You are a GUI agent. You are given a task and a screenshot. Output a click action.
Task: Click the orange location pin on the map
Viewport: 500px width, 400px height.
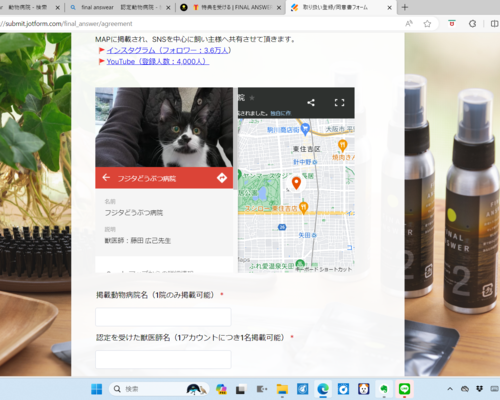pos(296,183)
